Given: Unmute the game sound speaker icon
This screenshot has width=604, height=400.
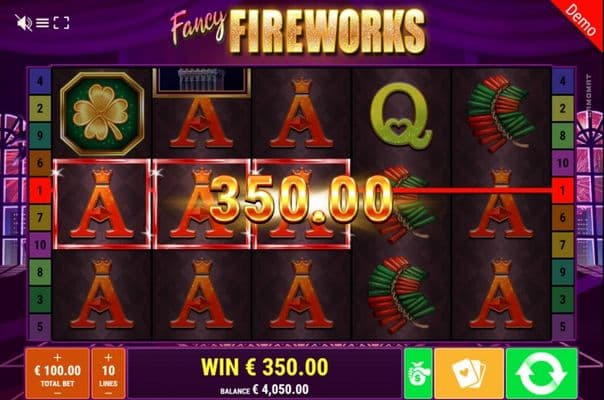Looking at the screenshot, I should (x=23, y=23).
